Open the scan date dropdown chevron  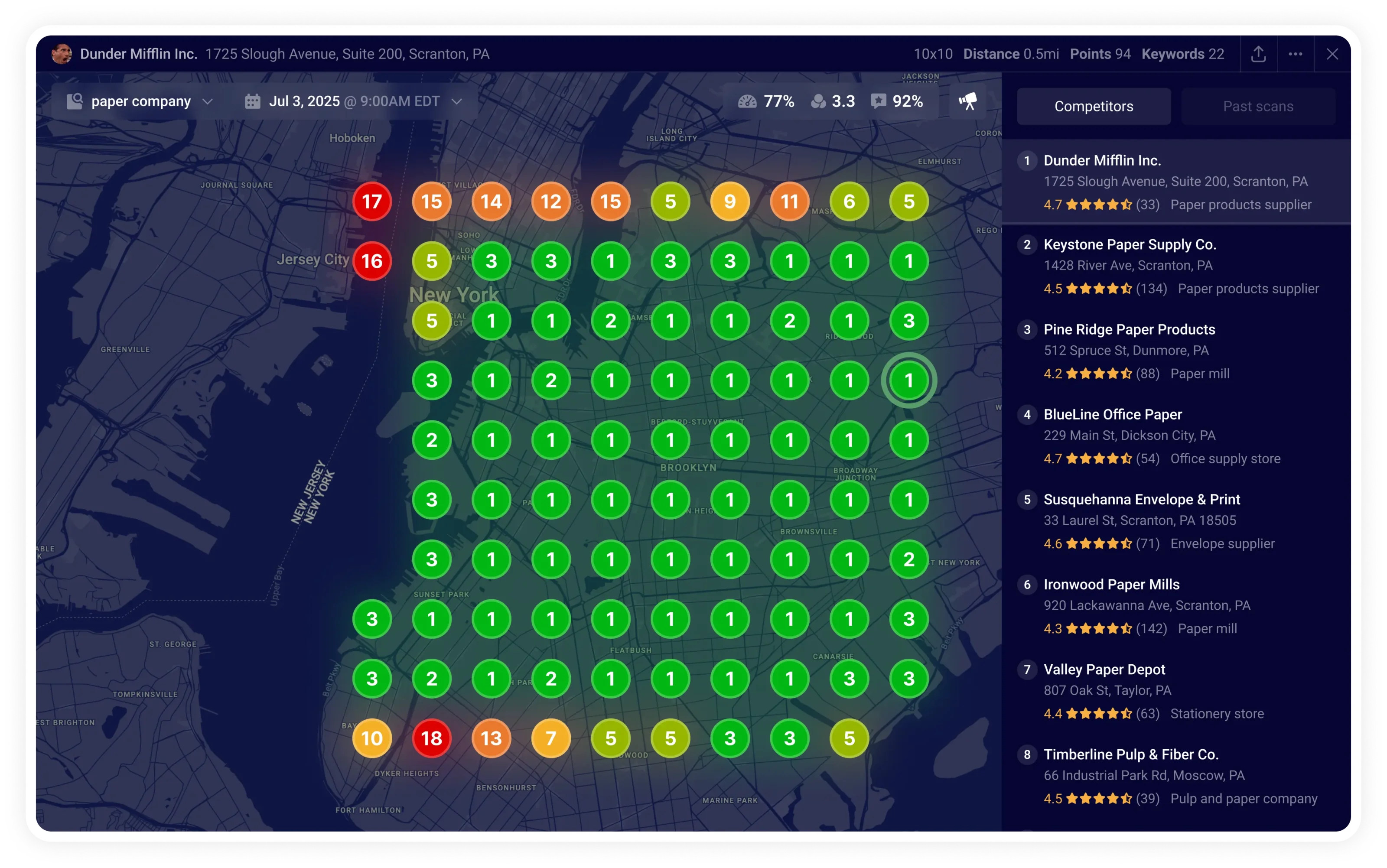click(x=456, y=101)
